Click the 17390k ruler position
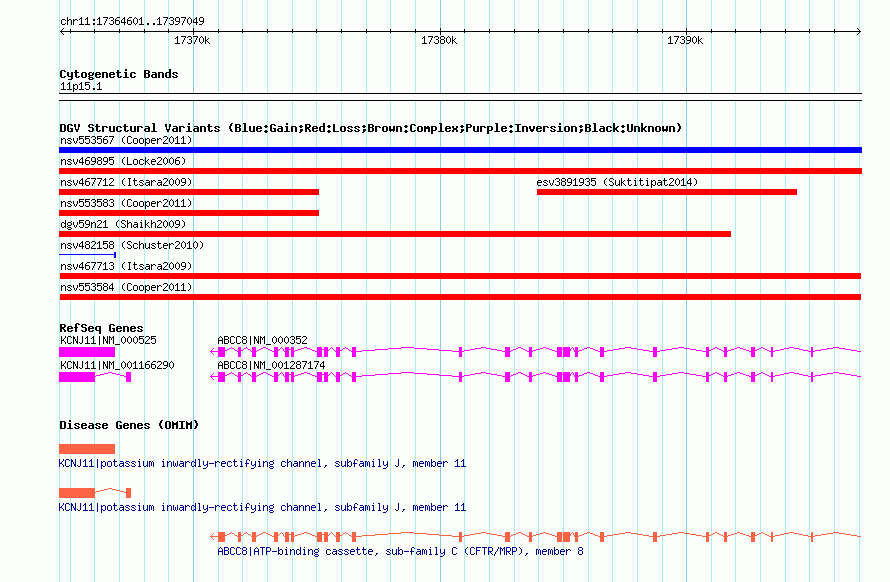This screenshot has height=582, width=890. [685, 40]
